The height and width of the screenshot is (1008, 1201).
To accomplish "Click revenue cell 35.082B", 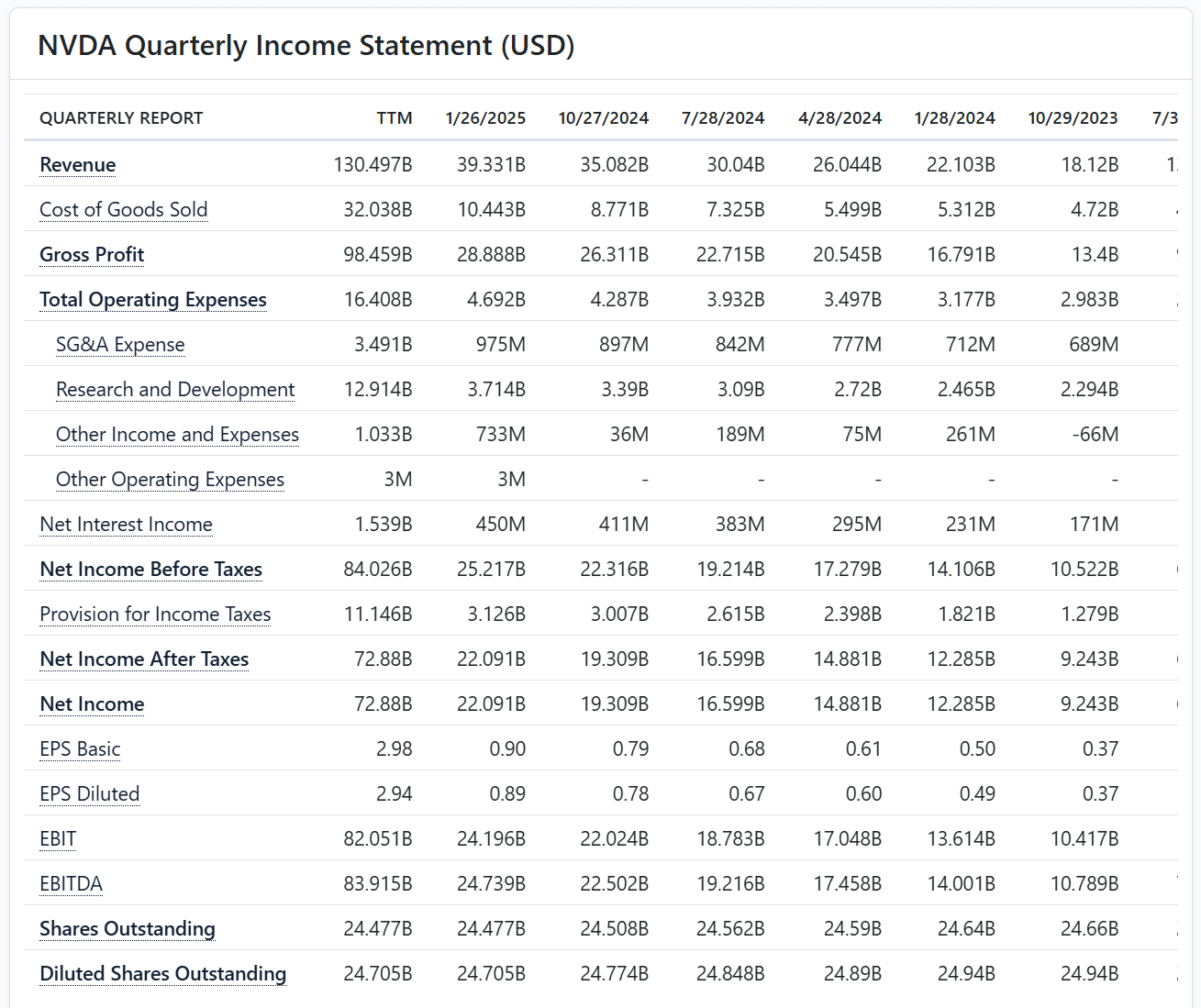I will pyautogui.click(x=614, y=165).
